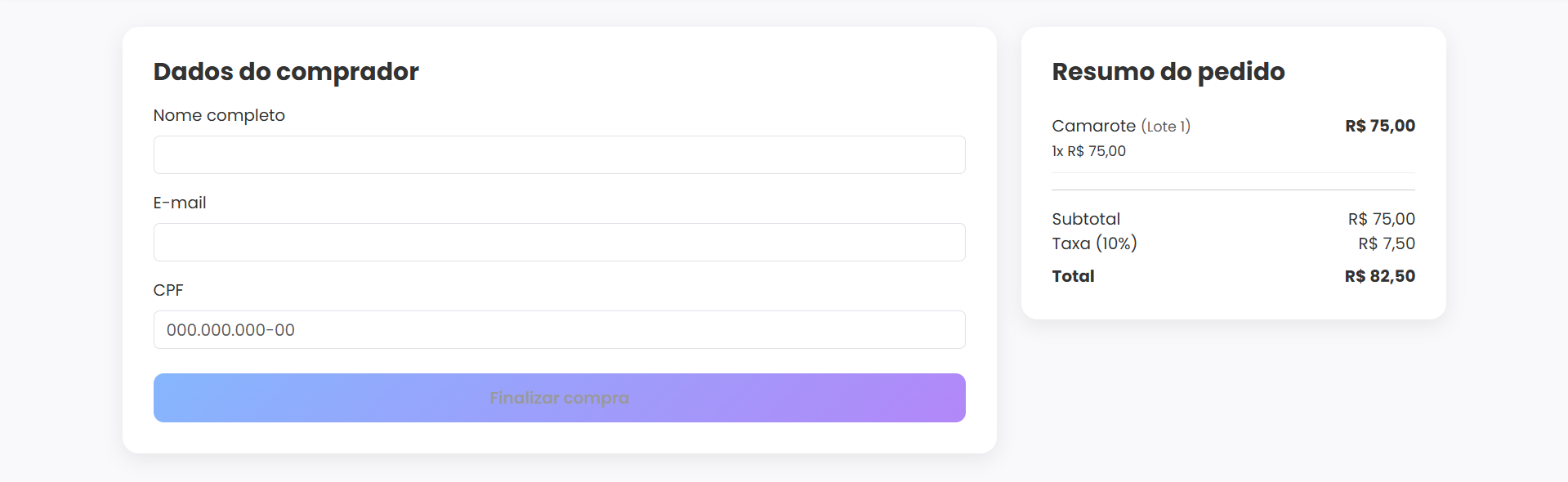Click the Resumo do pedido heading
Screen dimensions: 1568x482
click(1168, 72)
